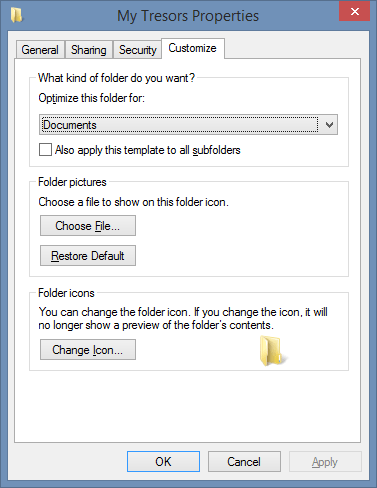The image size is (377, 488).
Task: Expand the folder type dropdown arrow
Action: point(329,125)
